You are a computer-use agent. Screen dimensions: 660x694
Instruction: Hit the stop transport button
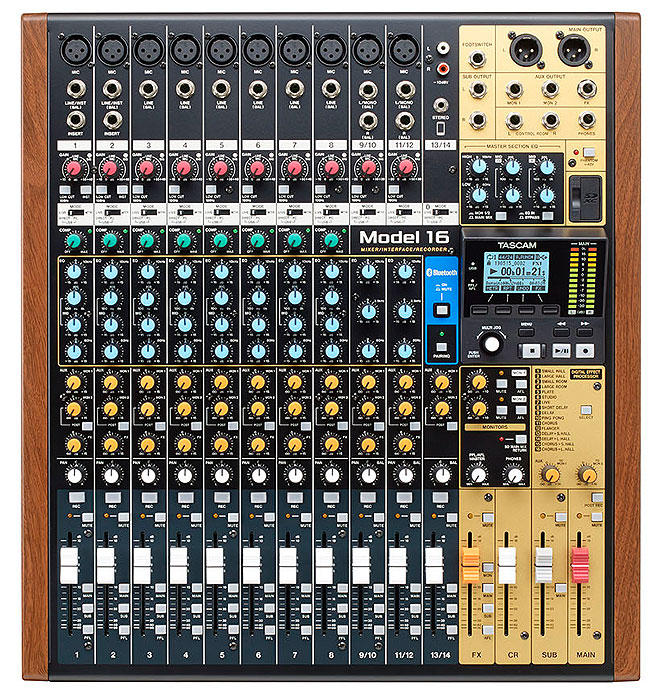click(532, 351)
